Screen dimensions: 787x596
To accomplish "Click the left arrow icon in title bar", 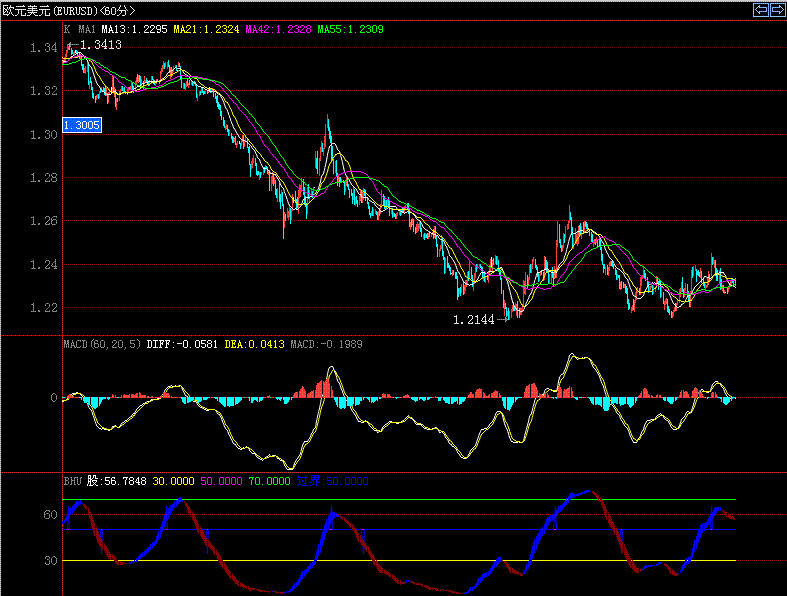I will point(760,10).
